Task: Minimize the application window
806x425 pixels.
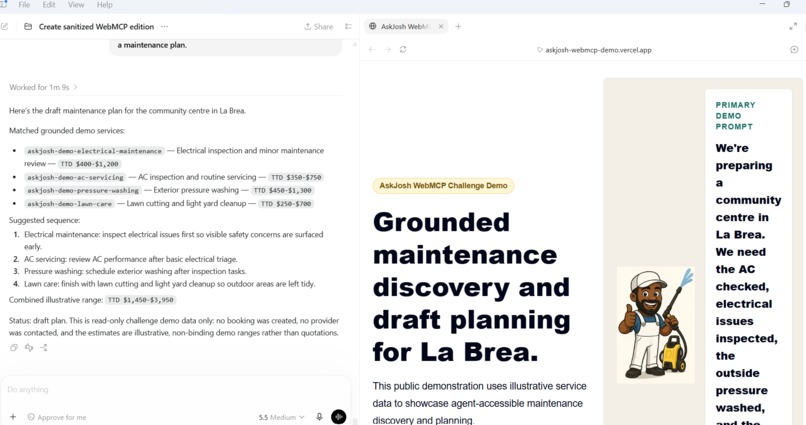Action: point(763,5)
